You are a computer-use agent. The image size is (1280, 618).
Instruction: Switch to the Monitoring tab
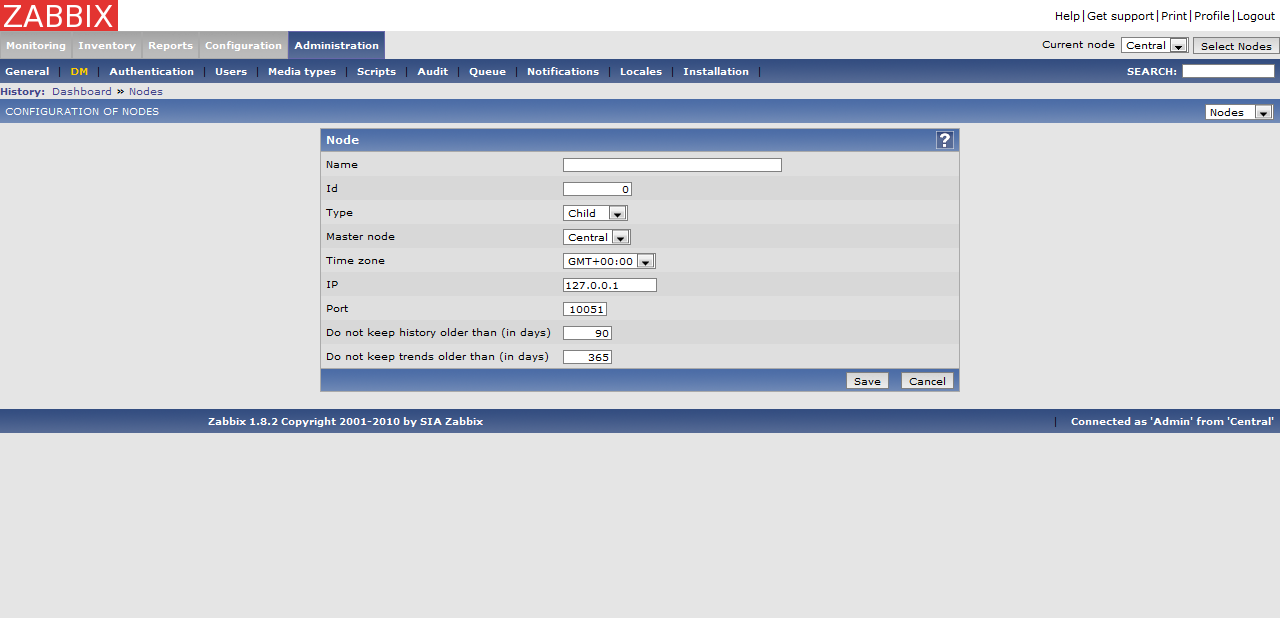tap(36, 46)
